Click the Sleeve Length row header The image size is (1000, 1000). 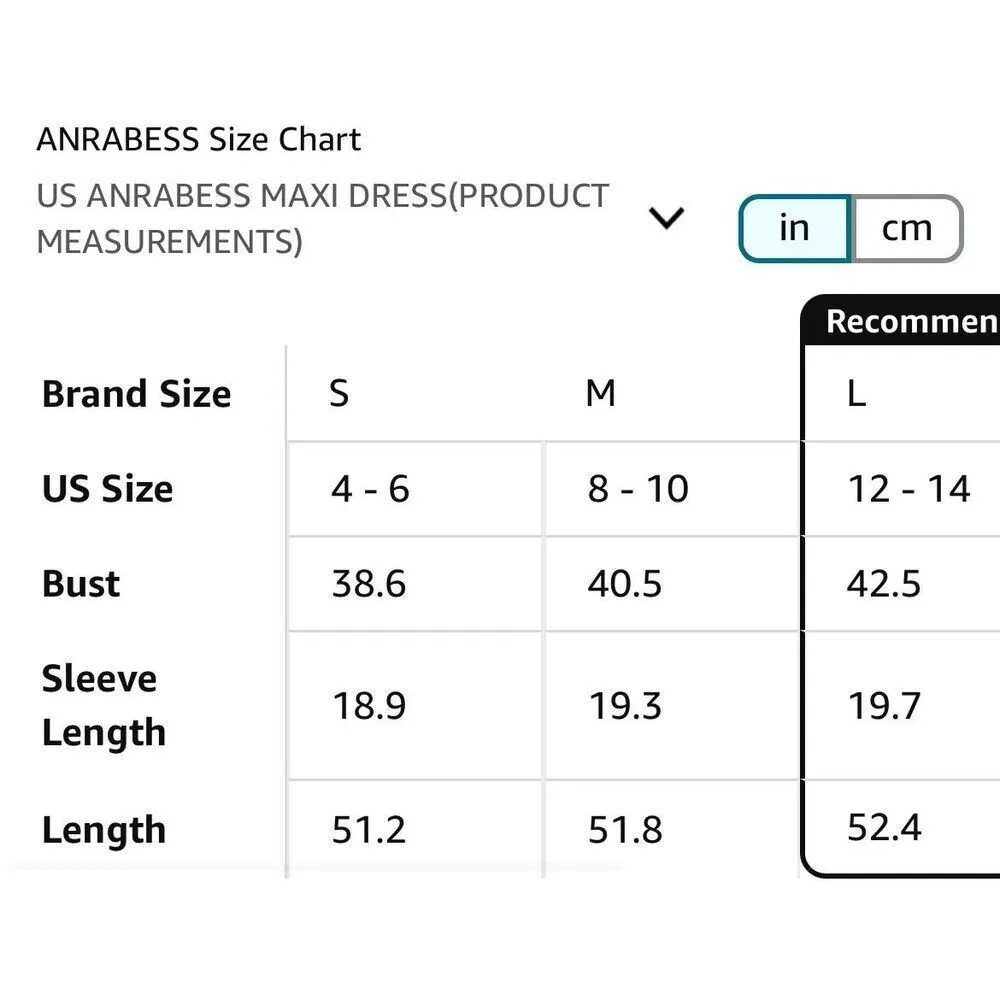(x=103, y=705)
